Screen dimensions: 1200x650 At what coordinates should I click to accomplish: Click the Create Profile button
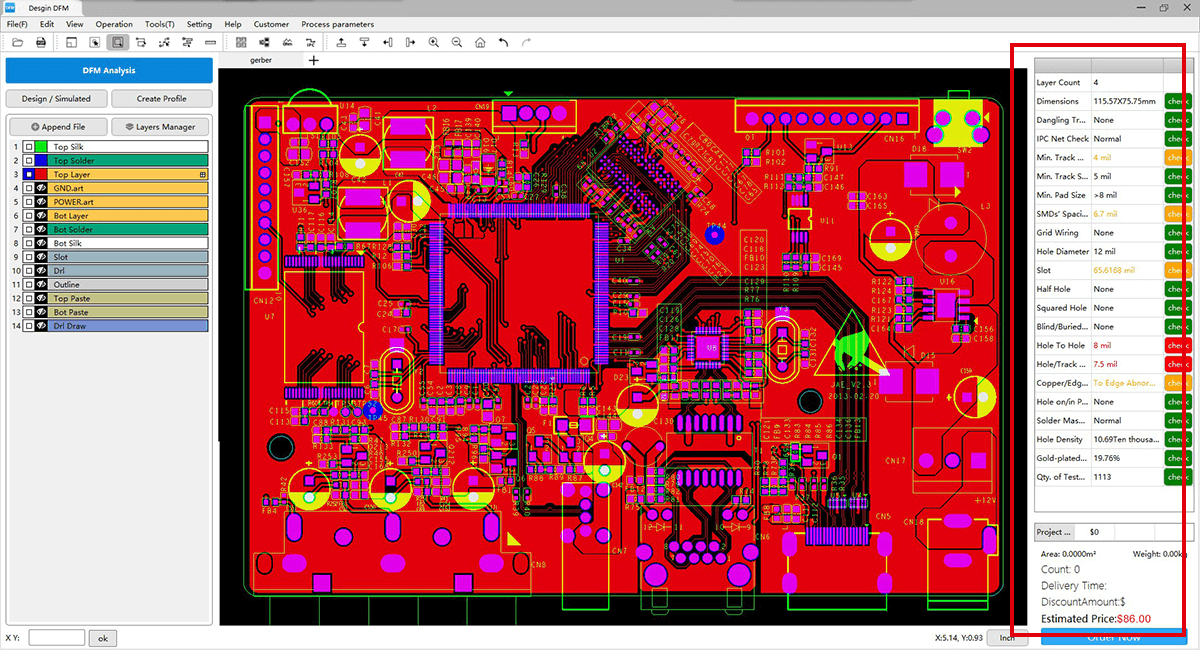[x=161, y=98]
